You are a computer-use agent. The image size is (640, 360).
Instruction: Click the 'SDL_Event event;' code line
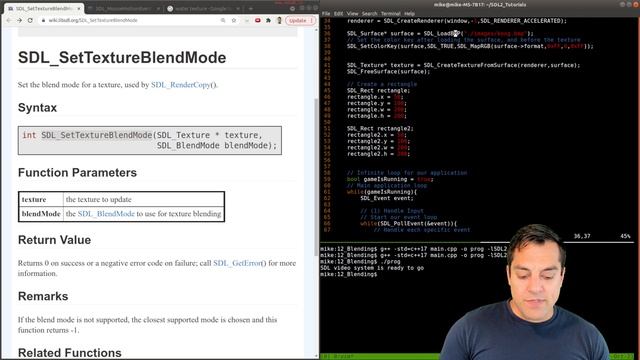[387, 198]
